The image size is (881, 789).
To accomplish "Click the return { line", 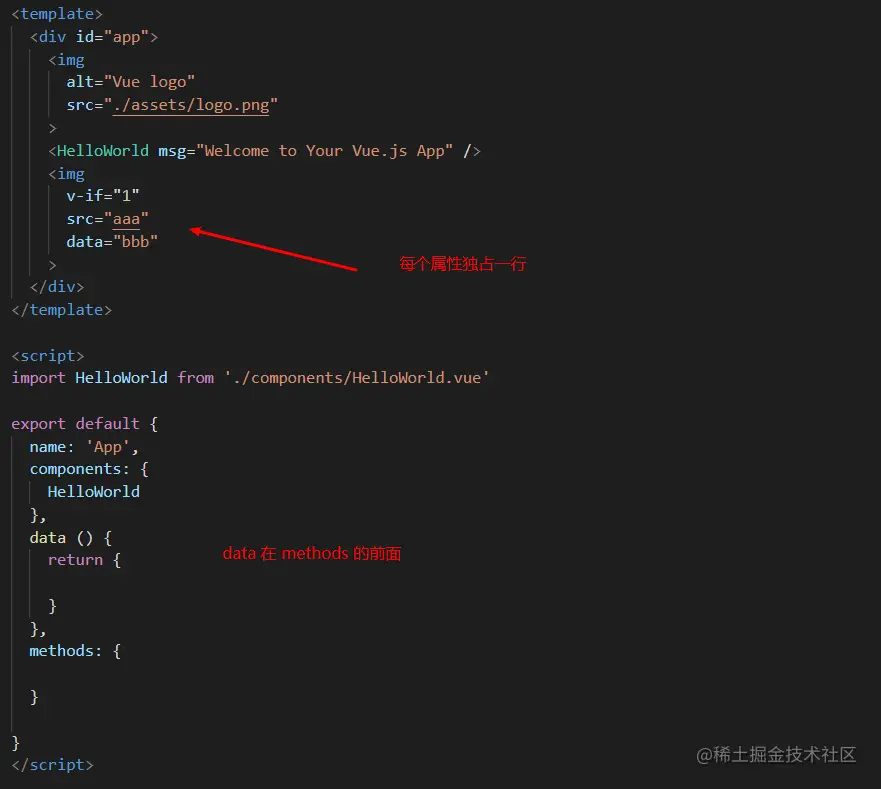I will point(84,560).
